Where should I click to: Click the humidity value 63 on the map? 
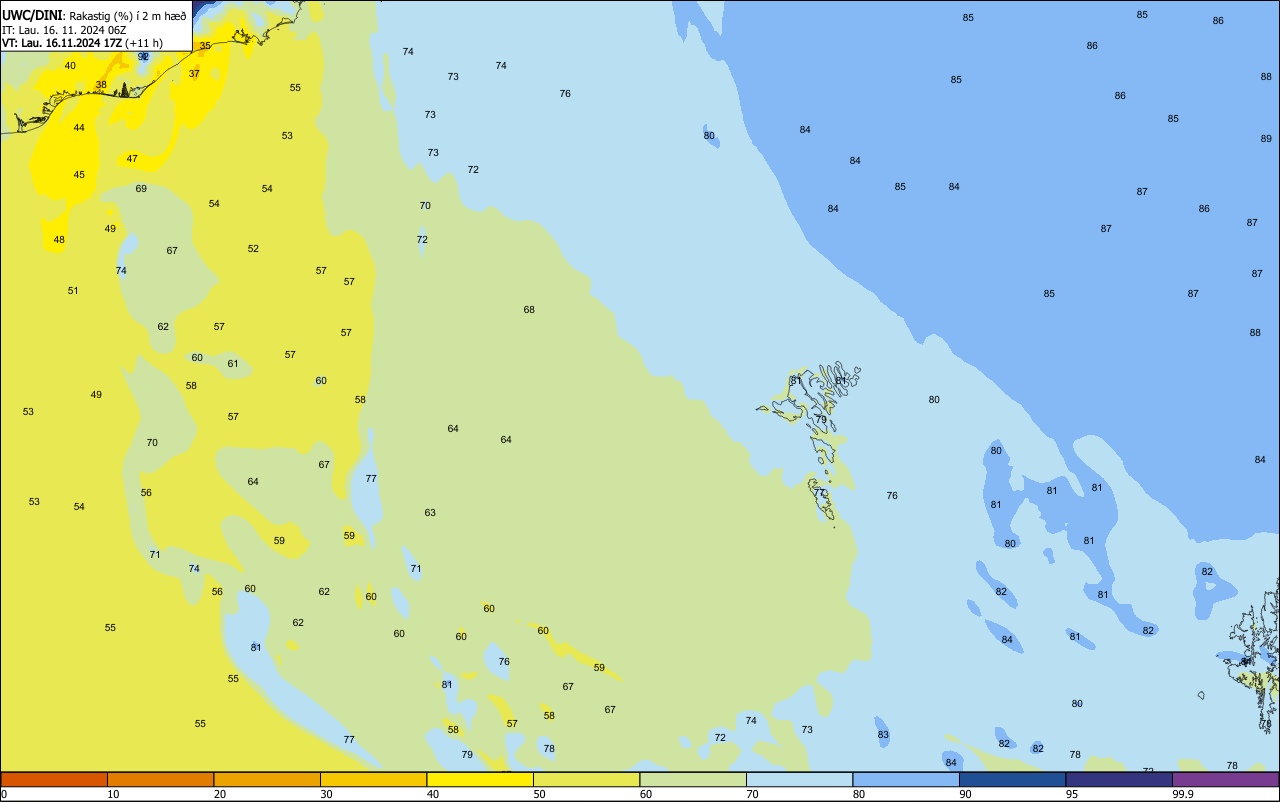430,513
